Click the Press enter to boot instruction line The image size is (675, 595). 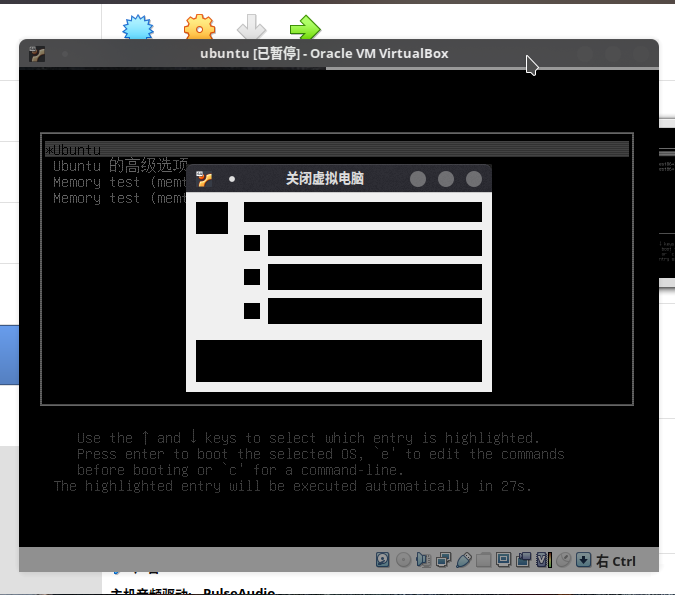coord(321,454)
